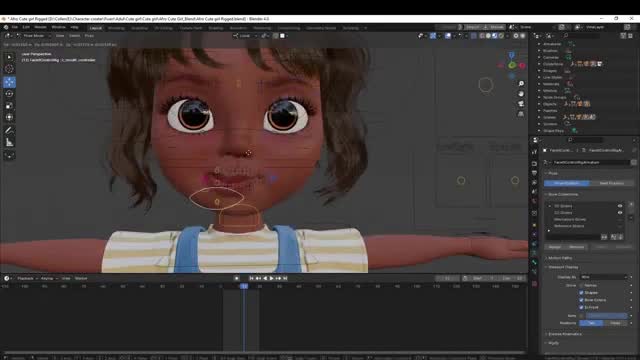Click the Remove bone collection button
Image resolution: width=640 pixels, height=360 pixels.
[x=576, y=247]
